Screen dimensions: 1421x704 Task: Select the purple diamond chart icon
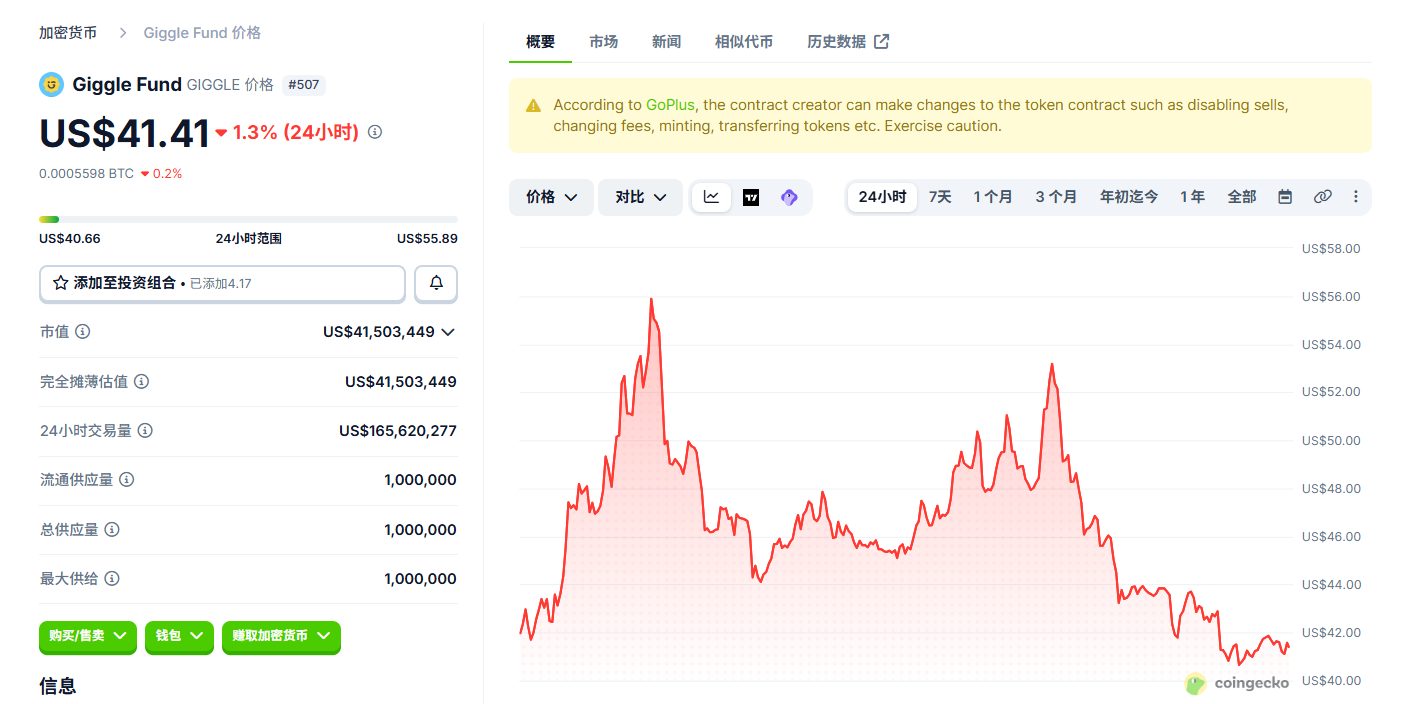tap(789, 197)
